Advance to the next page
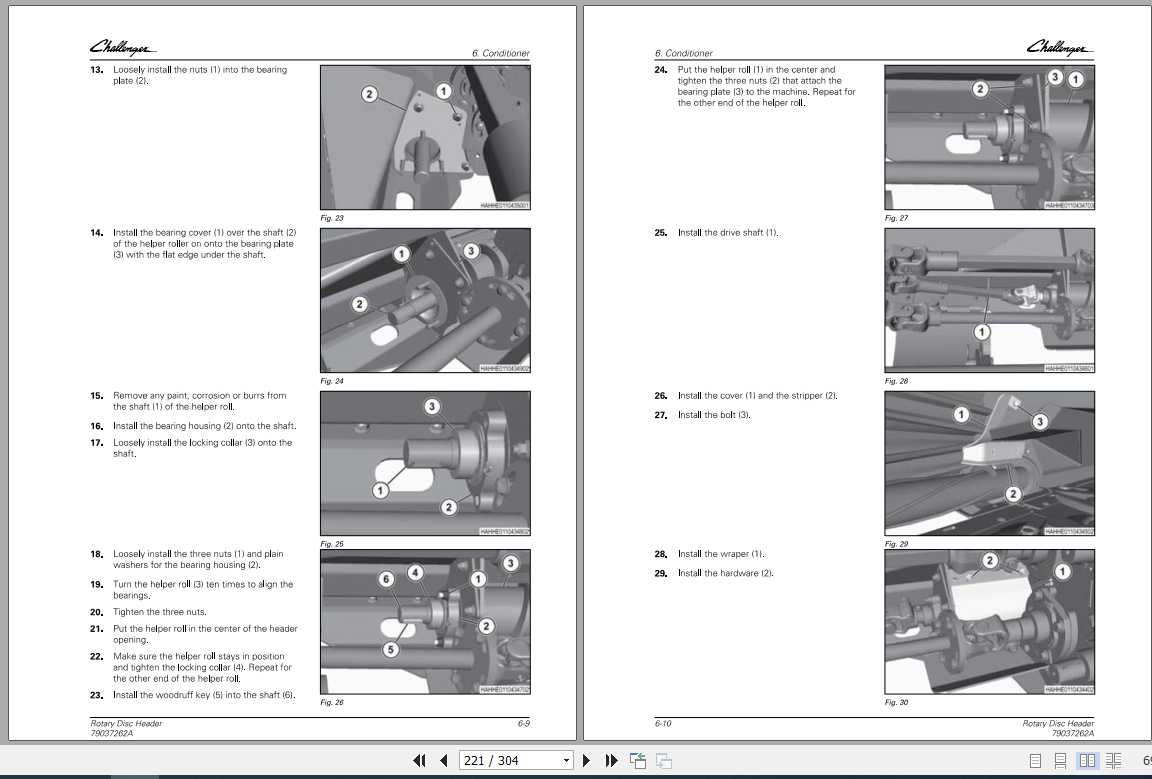 tap(586, 760)
